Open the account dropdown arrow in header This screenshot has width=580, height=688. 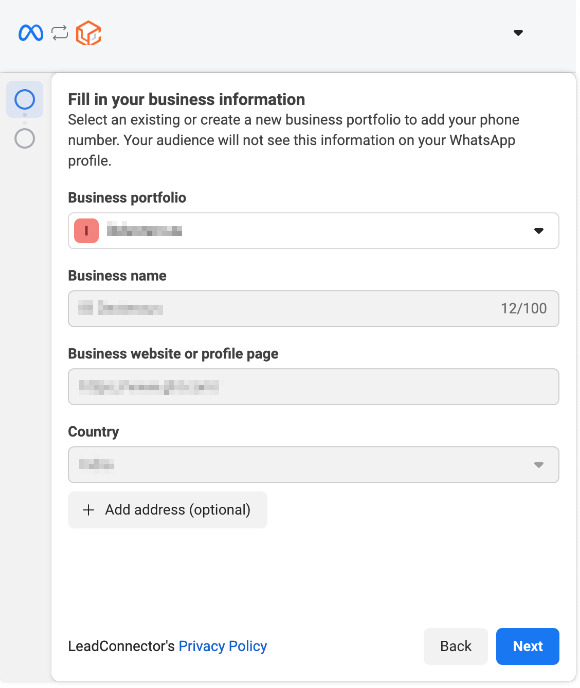(x=518, y=33)
